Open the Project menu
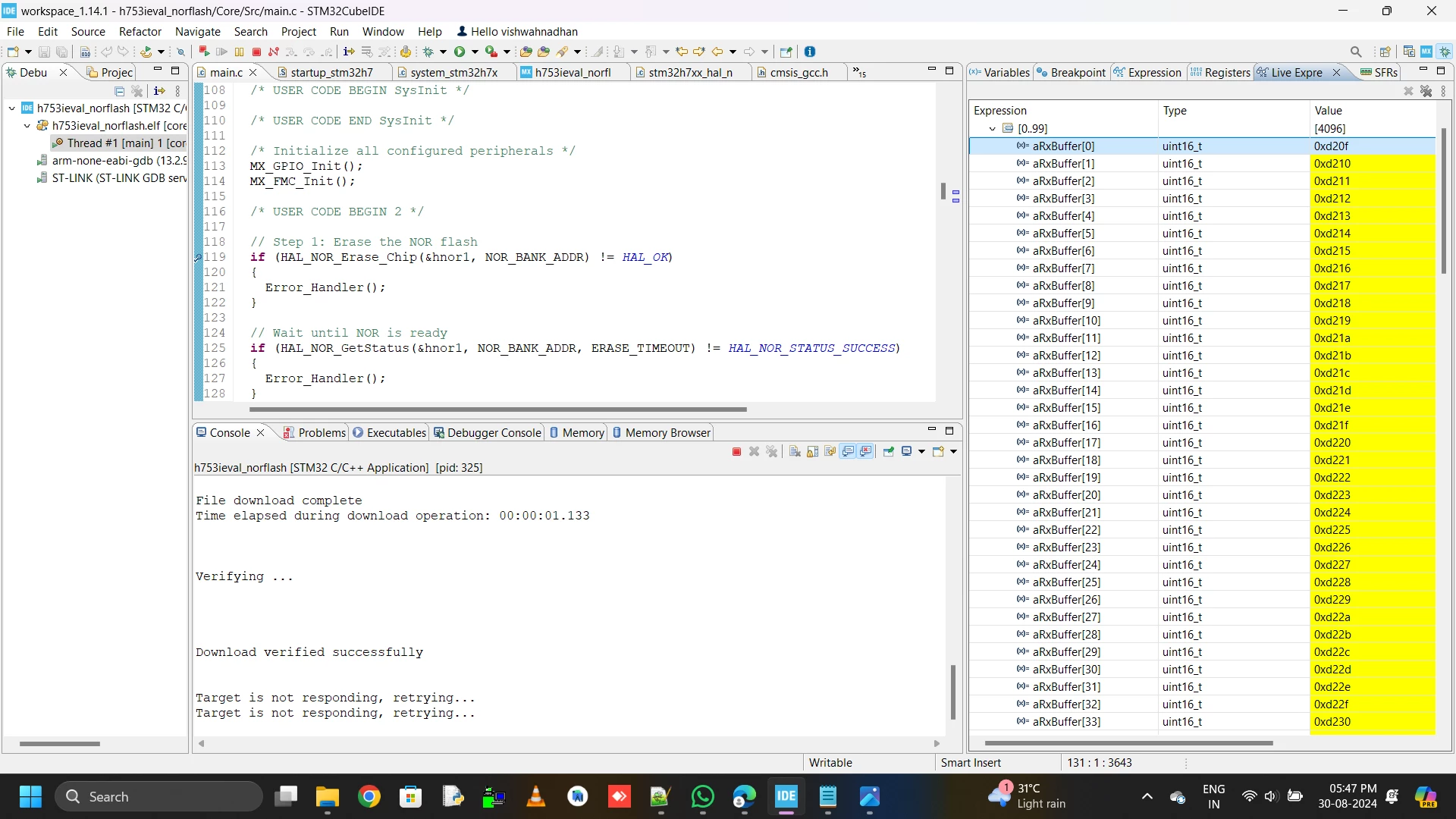The width and height of the screenshot is (1456, 819). 299,31
